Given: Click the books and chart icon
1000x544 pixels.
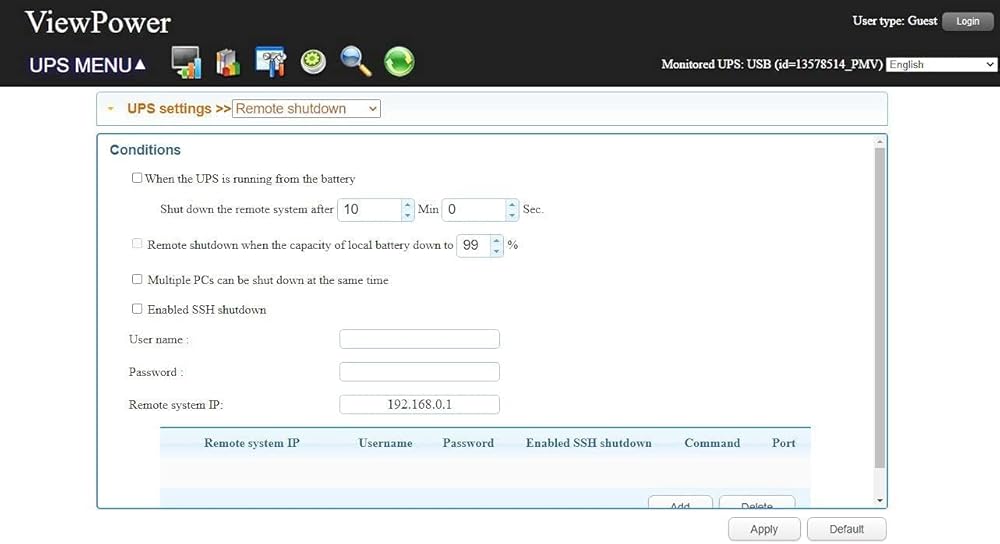Looking at the screenshot, I should point(228,62).
